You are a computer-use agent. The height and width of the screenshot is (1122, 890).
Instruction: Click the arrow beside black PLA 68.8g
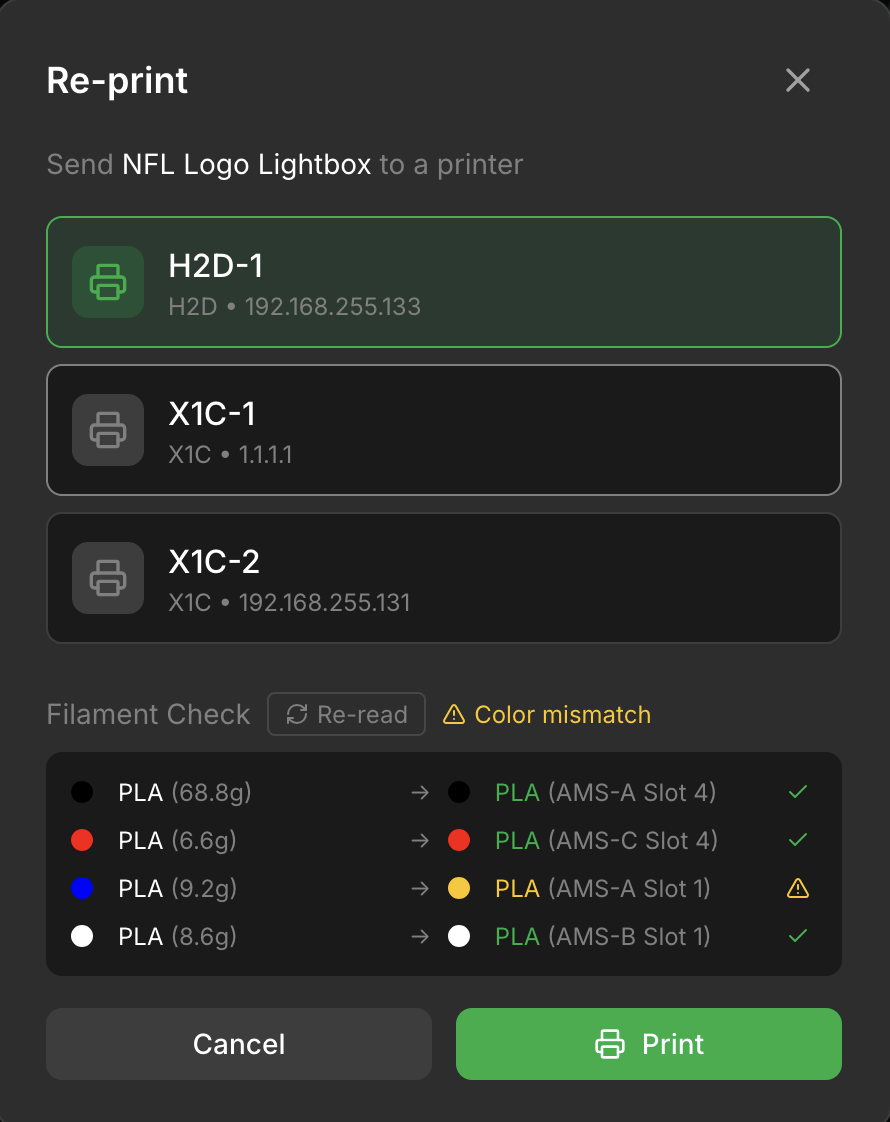coord(419,792)
